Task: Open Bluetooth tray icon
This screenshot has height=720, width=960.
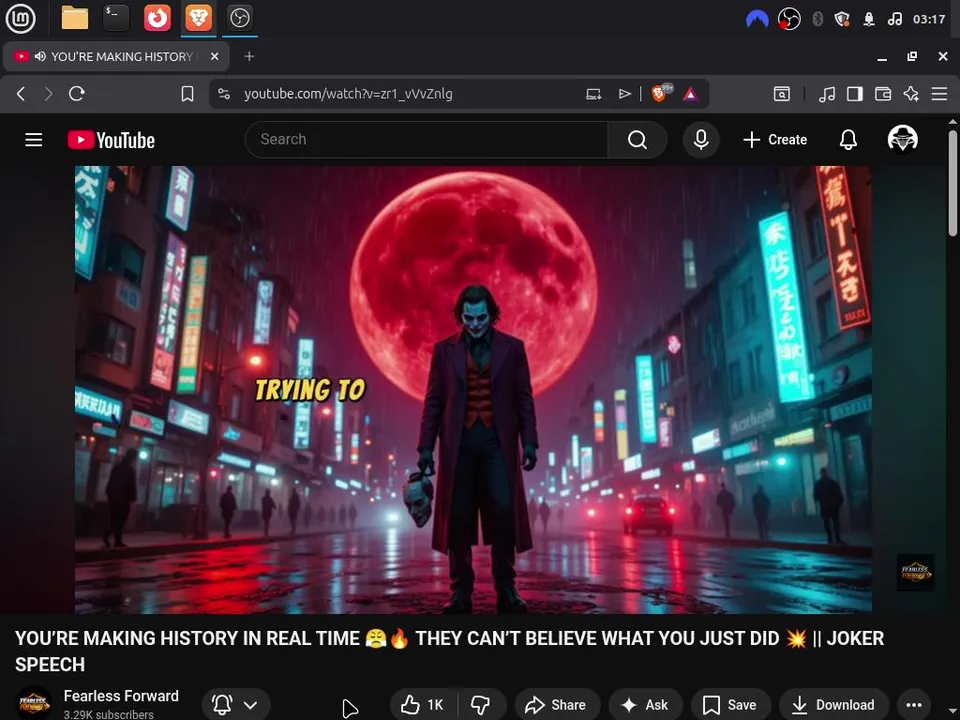Action: [x=817, y=20]
